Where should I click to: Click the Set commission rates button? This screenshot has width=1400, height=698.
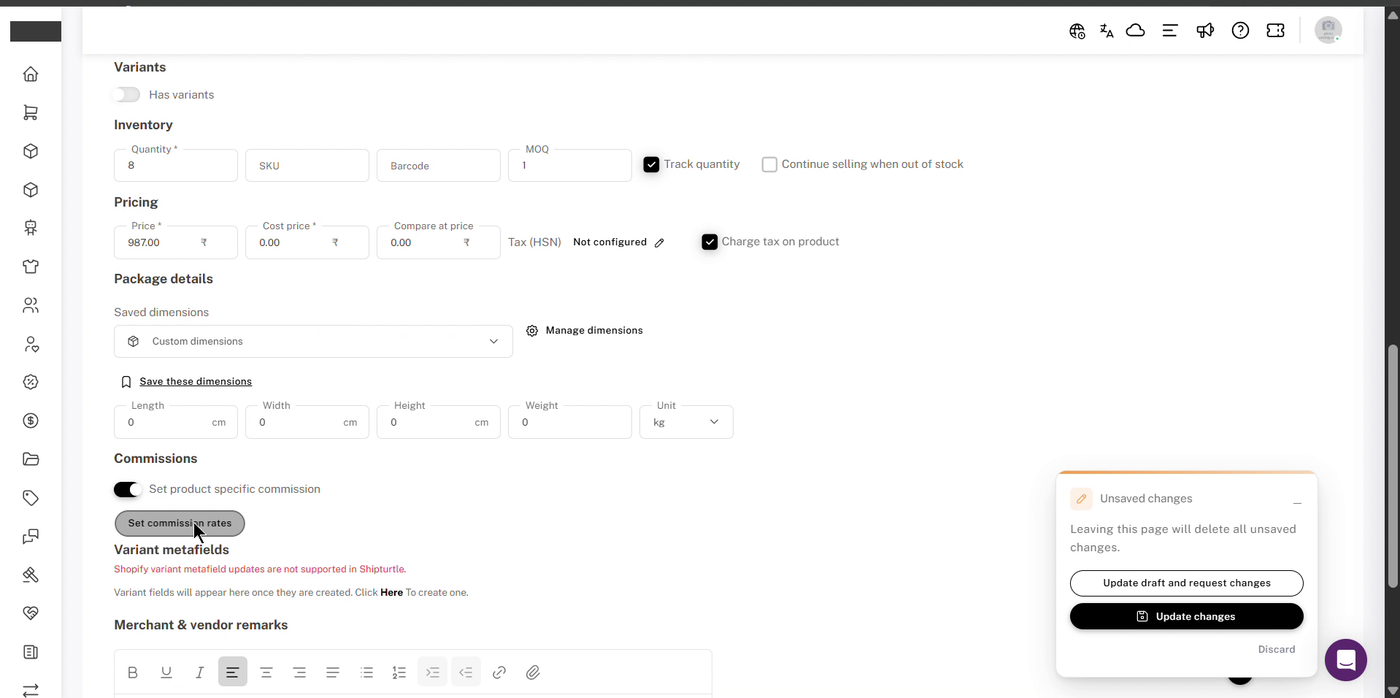[x=180, y=523]
